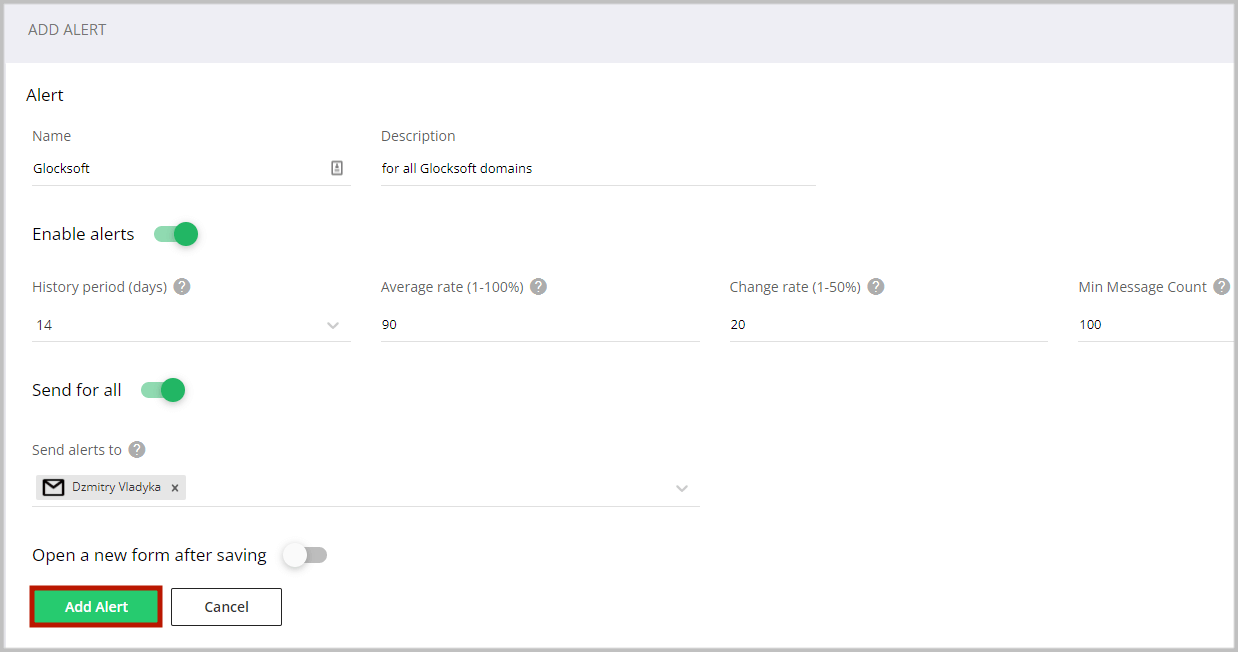Click the Average rate field showing 90

(539, 325)
